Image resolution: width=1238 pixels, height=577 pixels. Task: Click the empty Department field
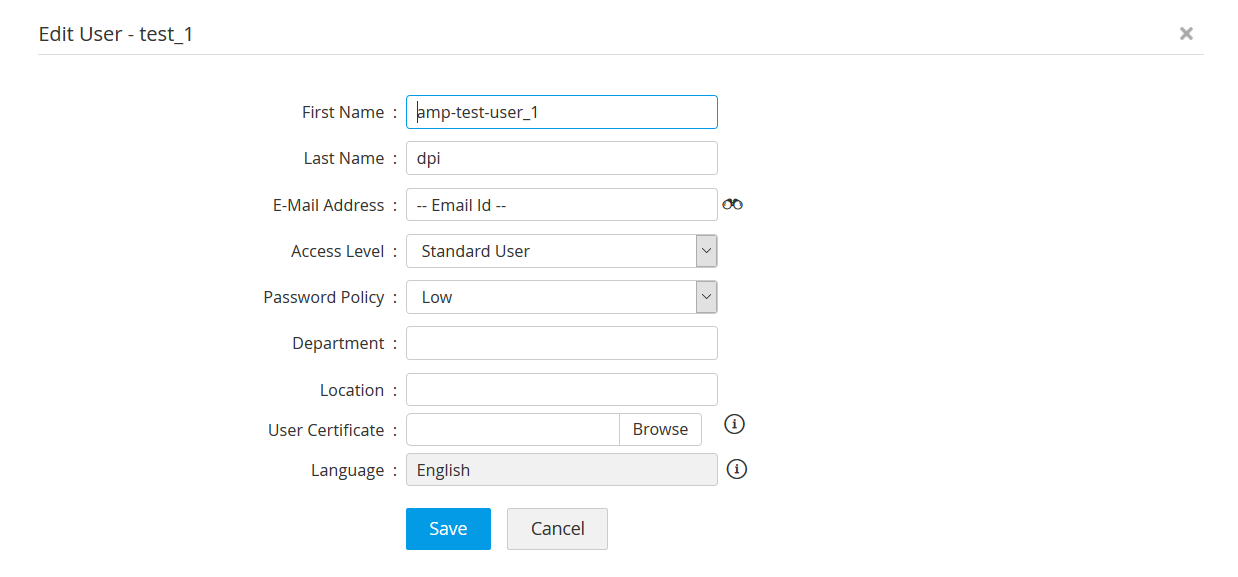(561, 343)
